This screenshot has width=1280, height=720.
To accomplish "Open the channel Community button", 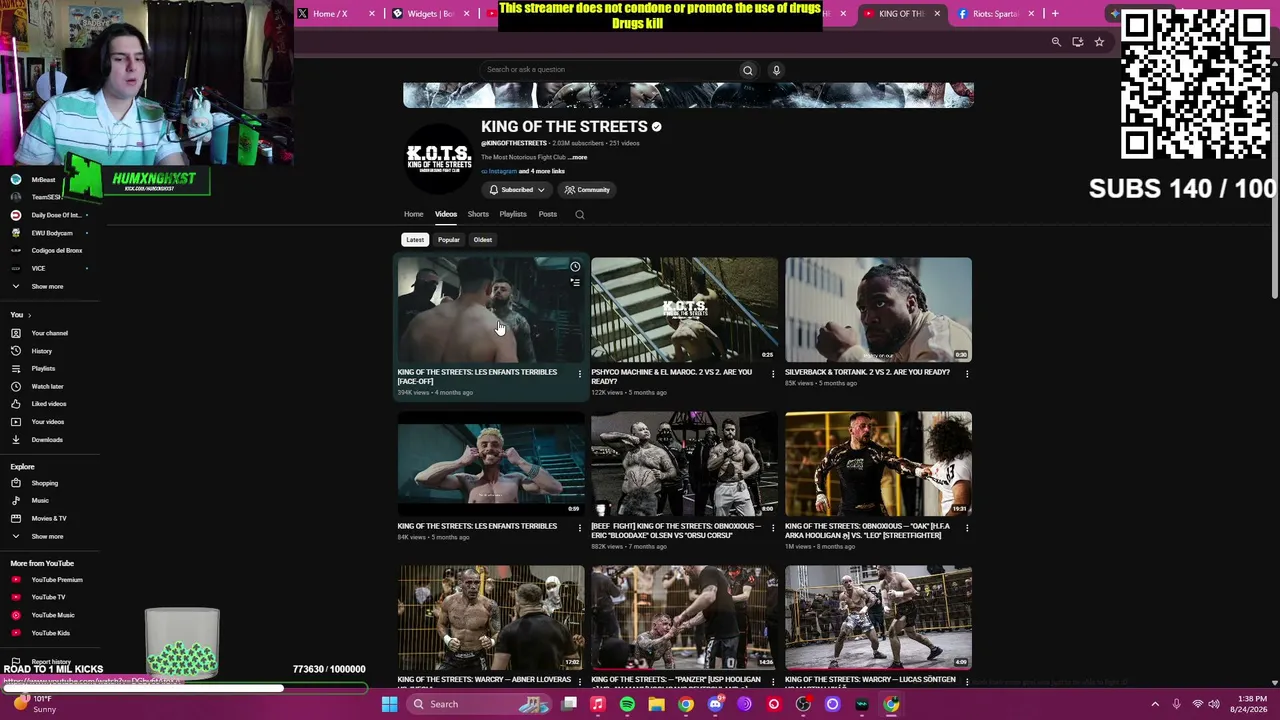I will point(587,190).
